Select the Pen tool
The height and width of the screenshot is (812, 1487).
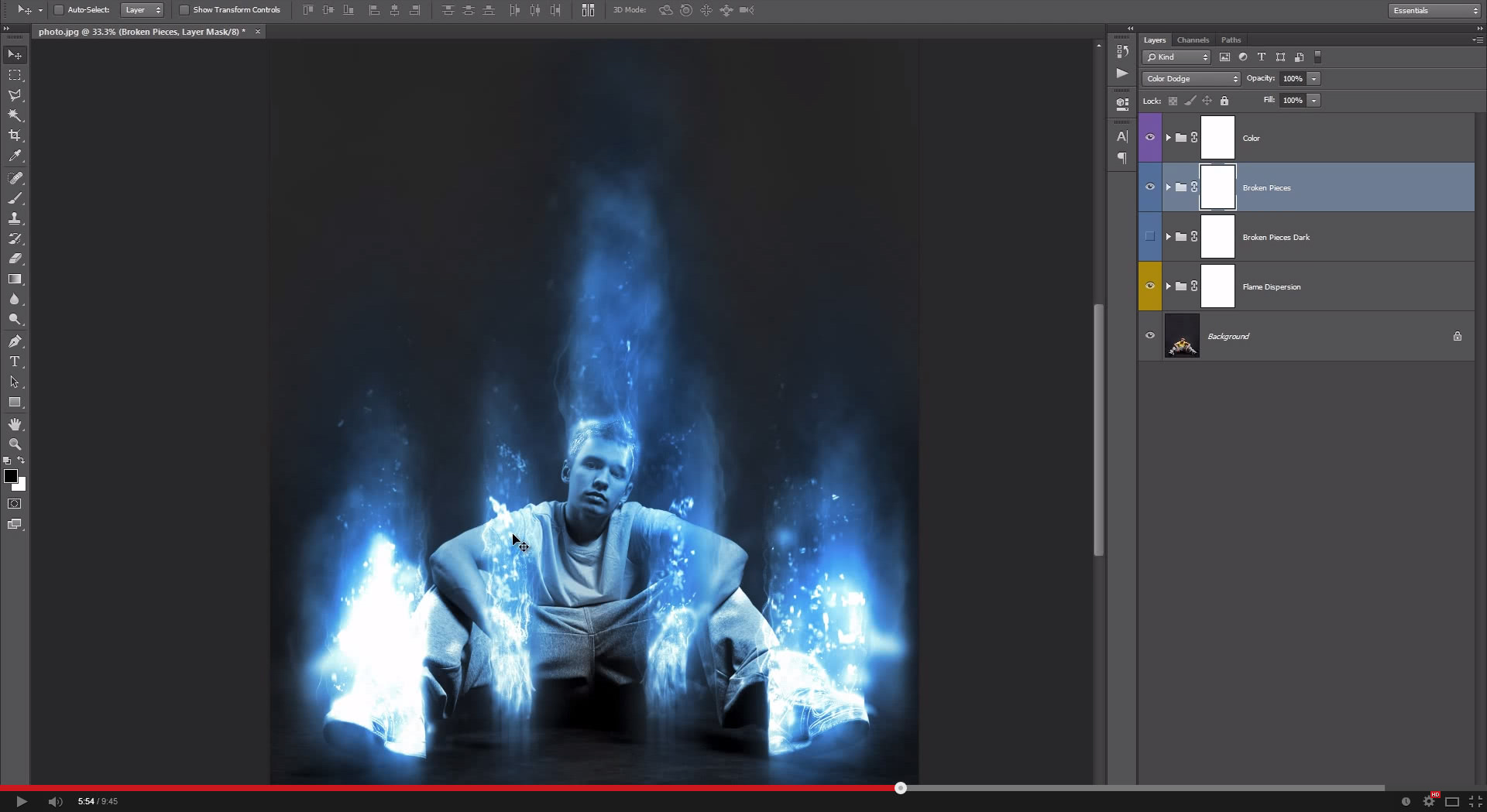pos(15,341)
